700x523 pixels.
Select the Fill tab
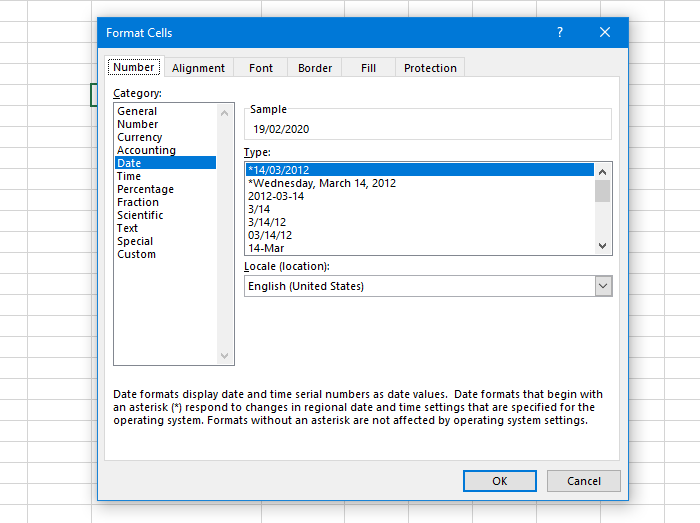(368, 68)
